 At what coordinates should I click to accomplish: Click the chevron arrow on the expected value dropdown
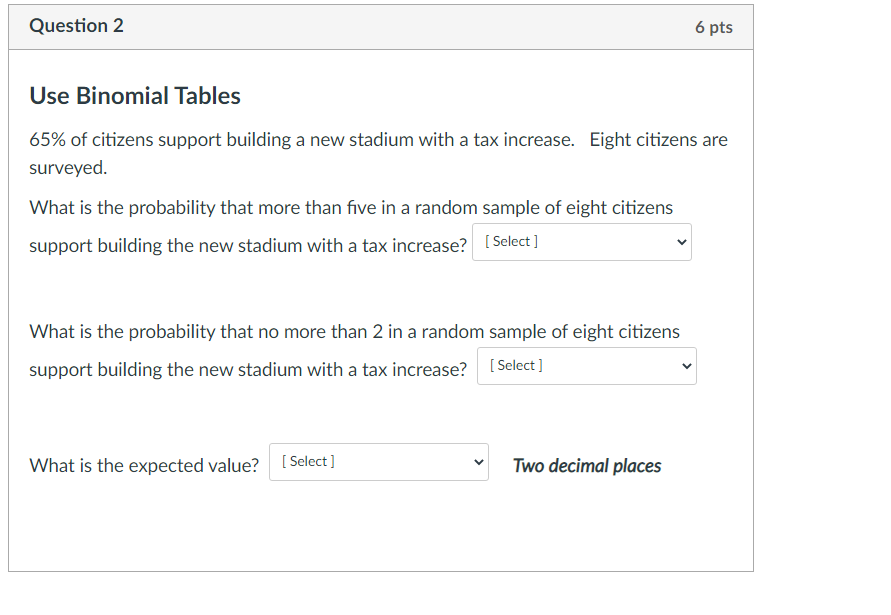pos(481,461)
